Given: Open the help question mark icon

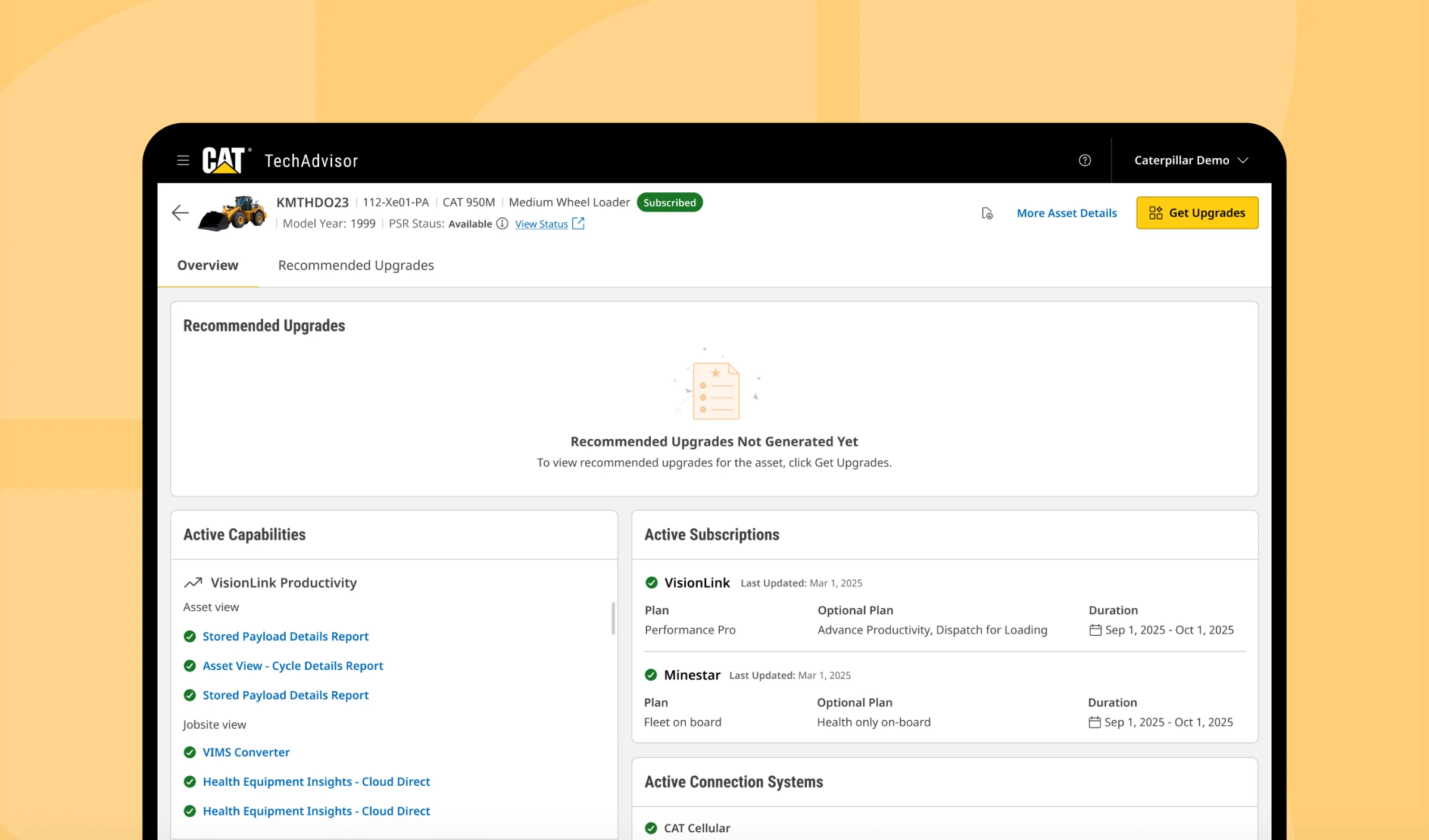Looking at the screenshot, I should 1085,160.
